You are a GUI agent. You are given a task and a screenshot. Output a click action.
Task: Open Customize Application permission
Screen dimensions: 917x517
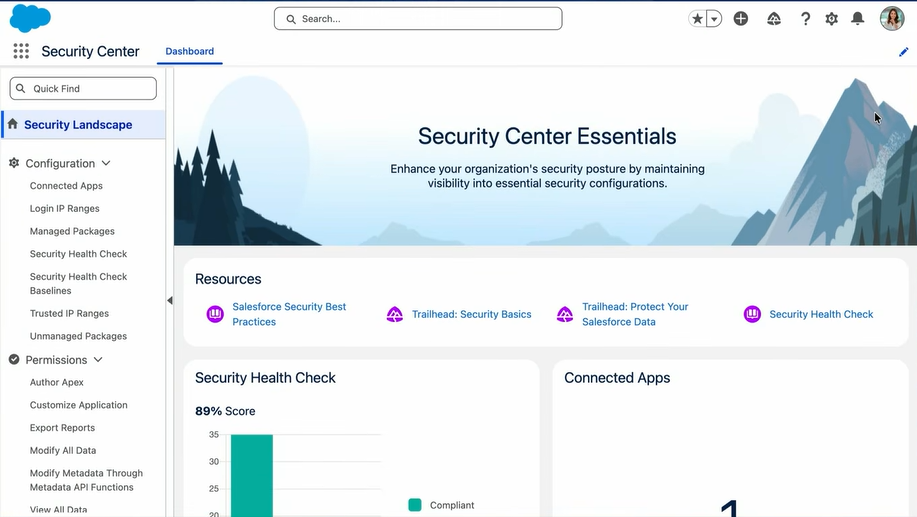tap(78, 405)
